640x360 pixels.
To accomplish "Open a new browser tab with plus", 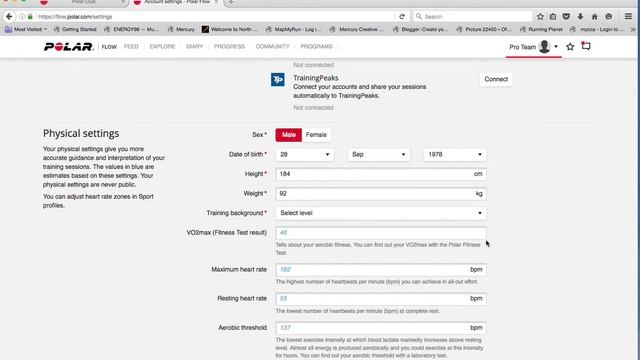I will (231, 2).
